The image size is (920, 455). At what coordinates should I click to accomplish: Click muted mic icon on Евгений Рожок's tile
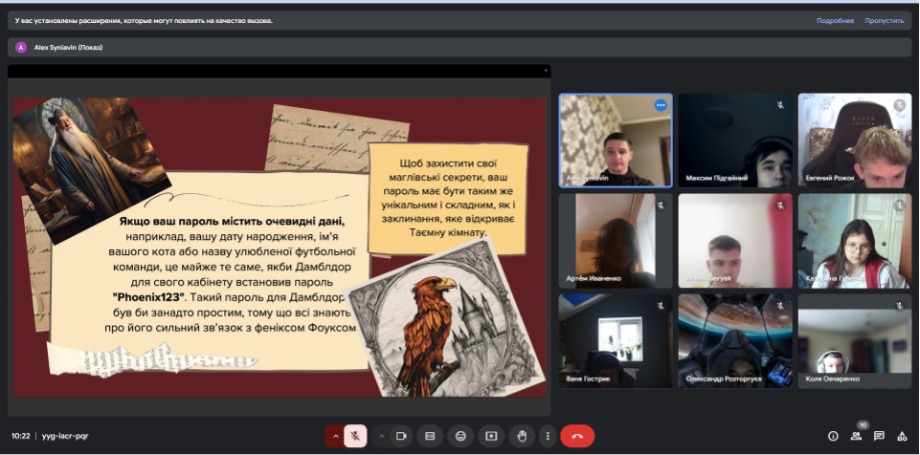(x=899, y=105)
